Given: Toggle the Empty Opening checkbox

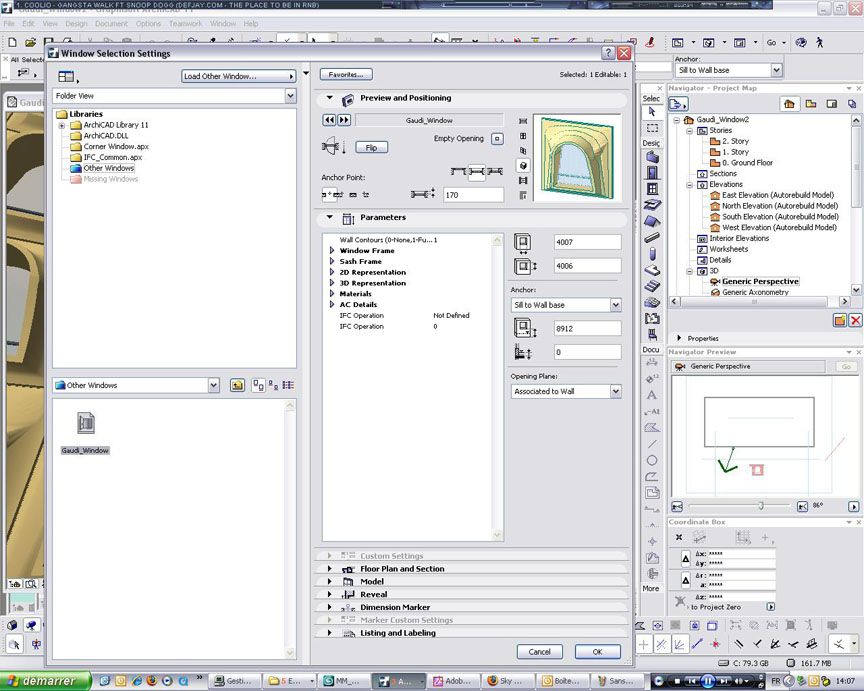Looking at the screenshot, I should pyautogui.click(x=497, y=139).
